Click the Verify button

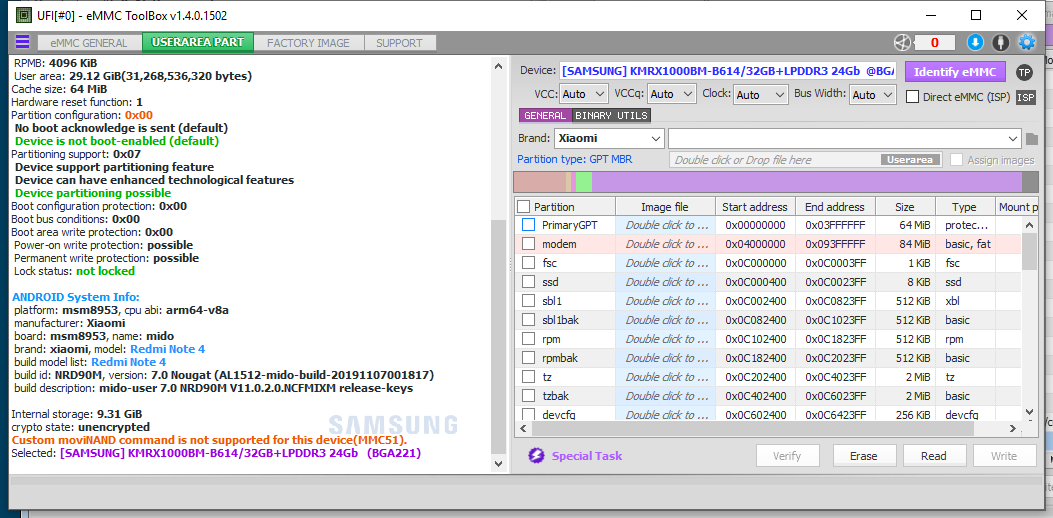[x=787, y=456]
